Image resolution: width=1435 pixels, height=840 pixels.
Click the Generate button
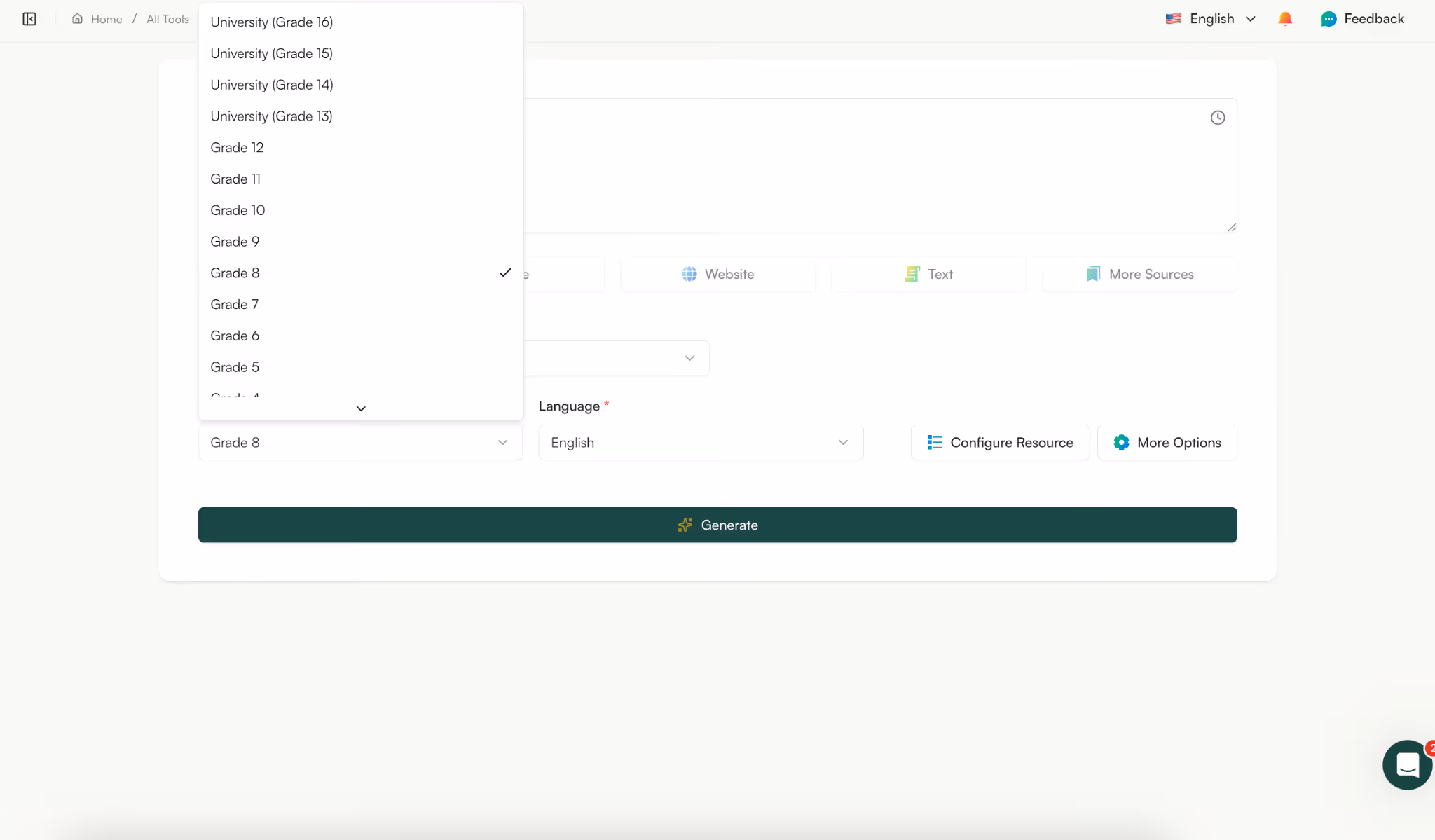717,525
